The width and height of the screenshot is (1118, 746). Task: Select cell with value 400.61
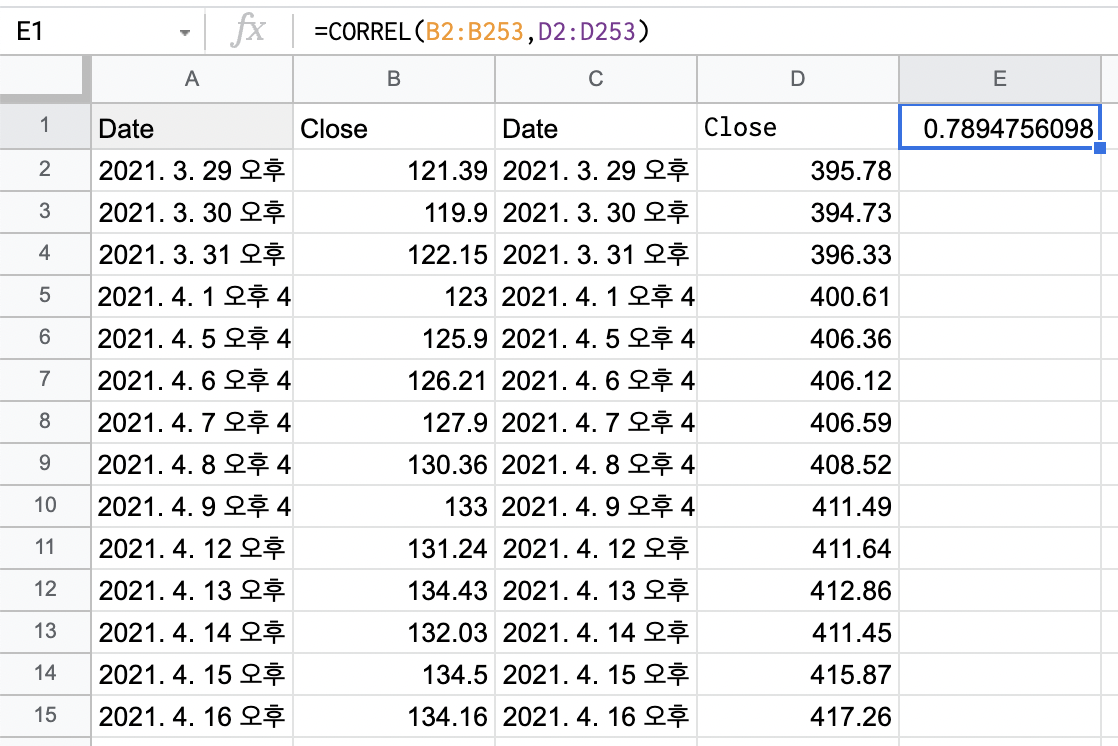797,297
